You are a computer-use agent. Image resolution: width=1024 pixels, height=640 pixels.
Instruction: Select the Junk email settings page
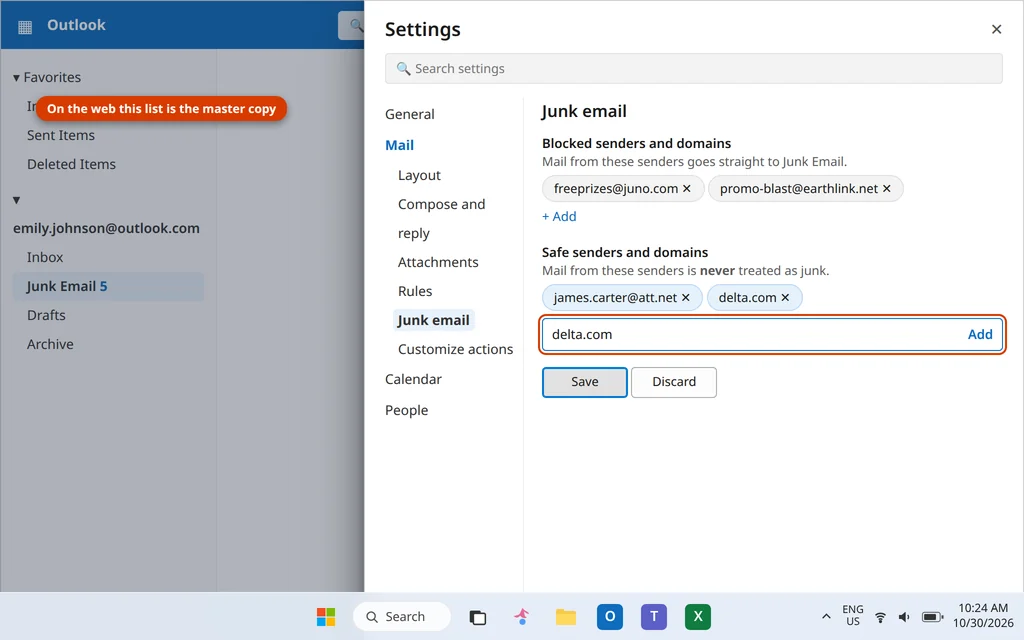433,320
